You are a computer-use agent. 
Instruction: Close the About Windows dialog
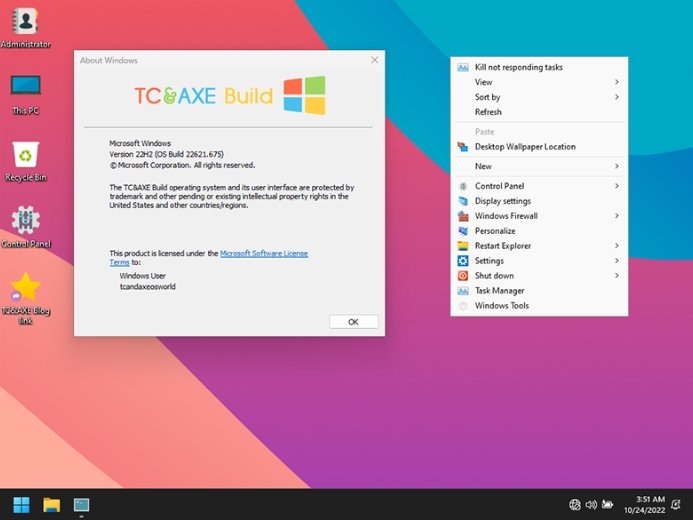374,60
